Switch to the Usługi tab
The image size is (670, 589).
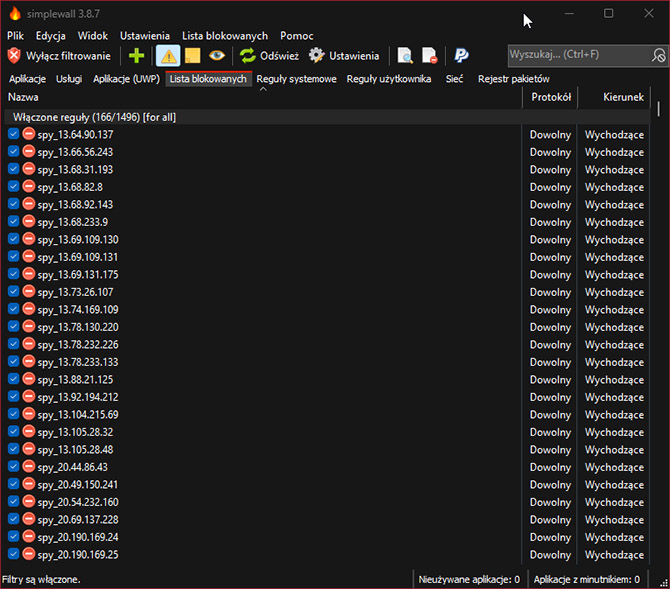pyautogui.click(x=69, y=79)
